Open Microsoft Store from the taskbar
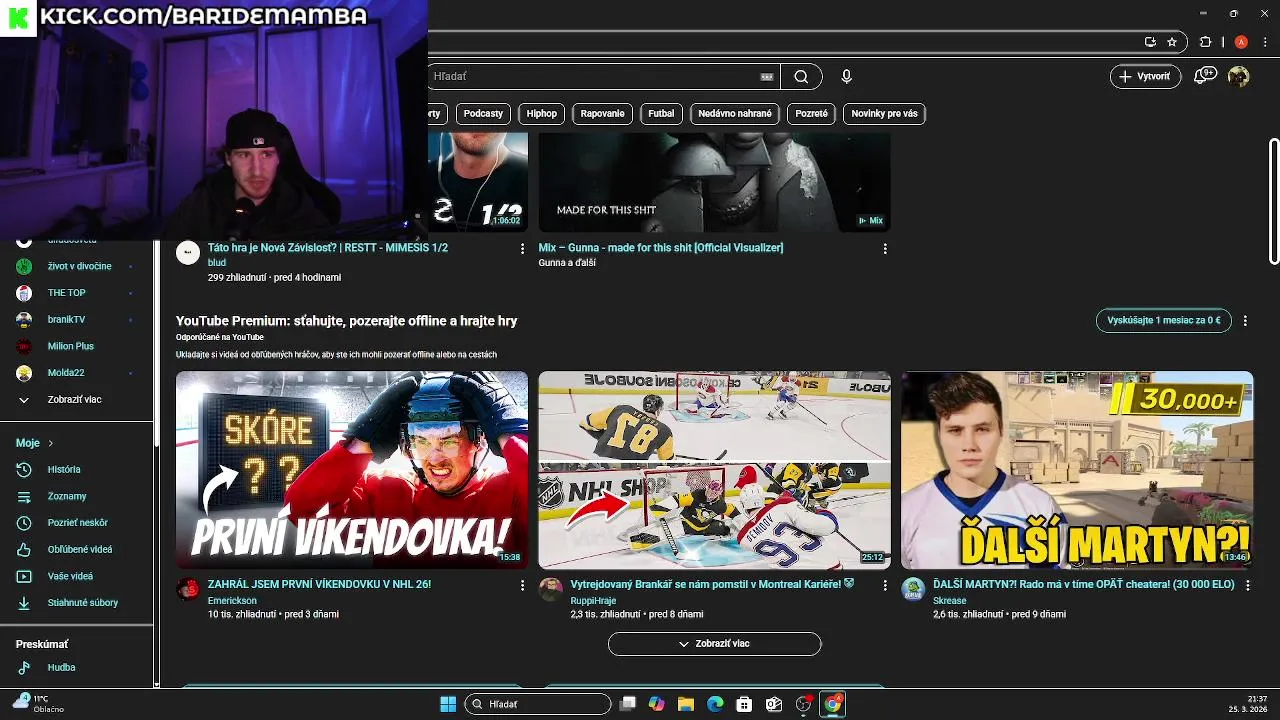This screenshot has height=720, width=1280. point(744,704)
